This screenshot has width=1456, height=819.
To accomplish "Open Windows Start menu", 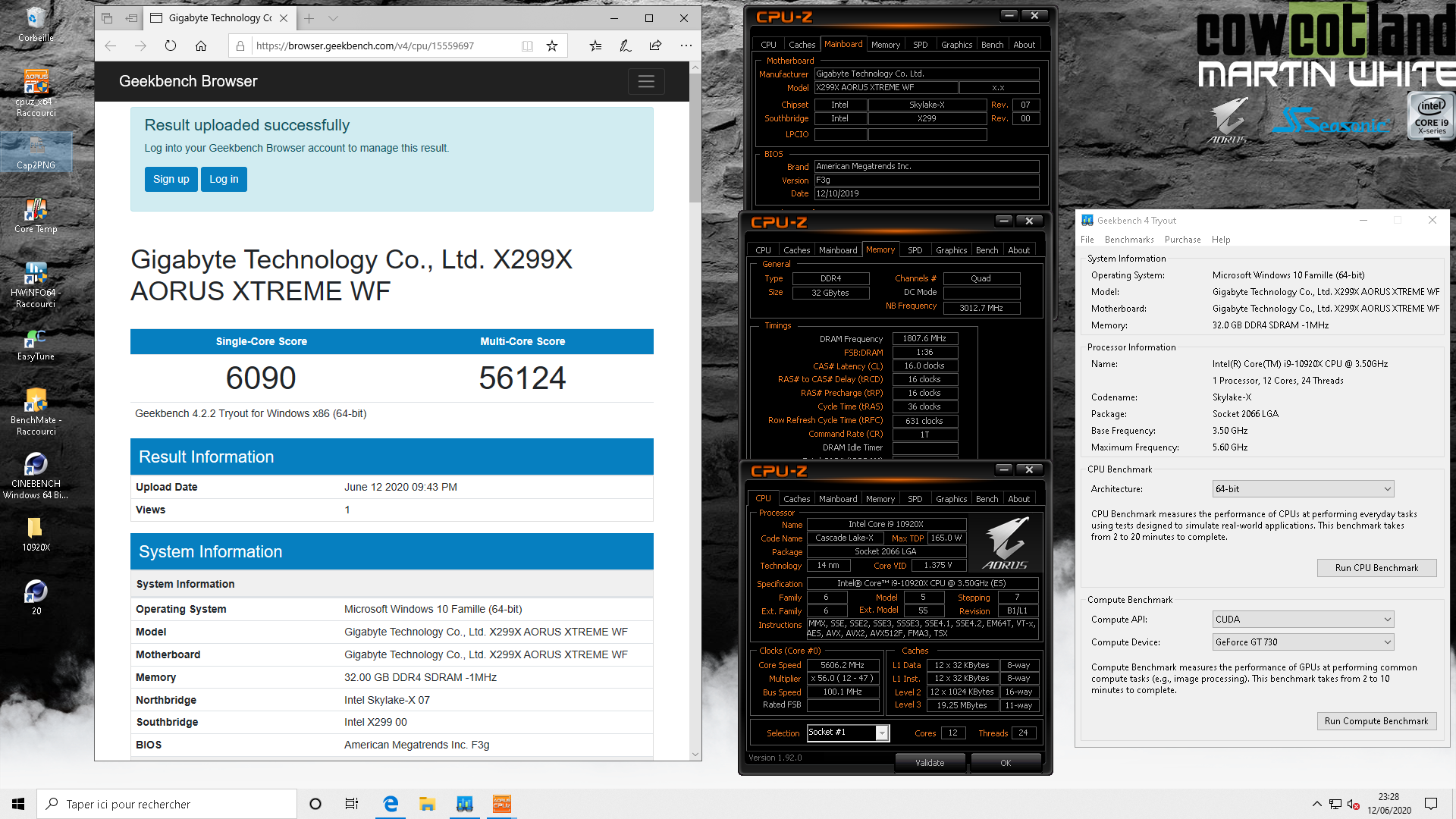I will pos(18,804).
